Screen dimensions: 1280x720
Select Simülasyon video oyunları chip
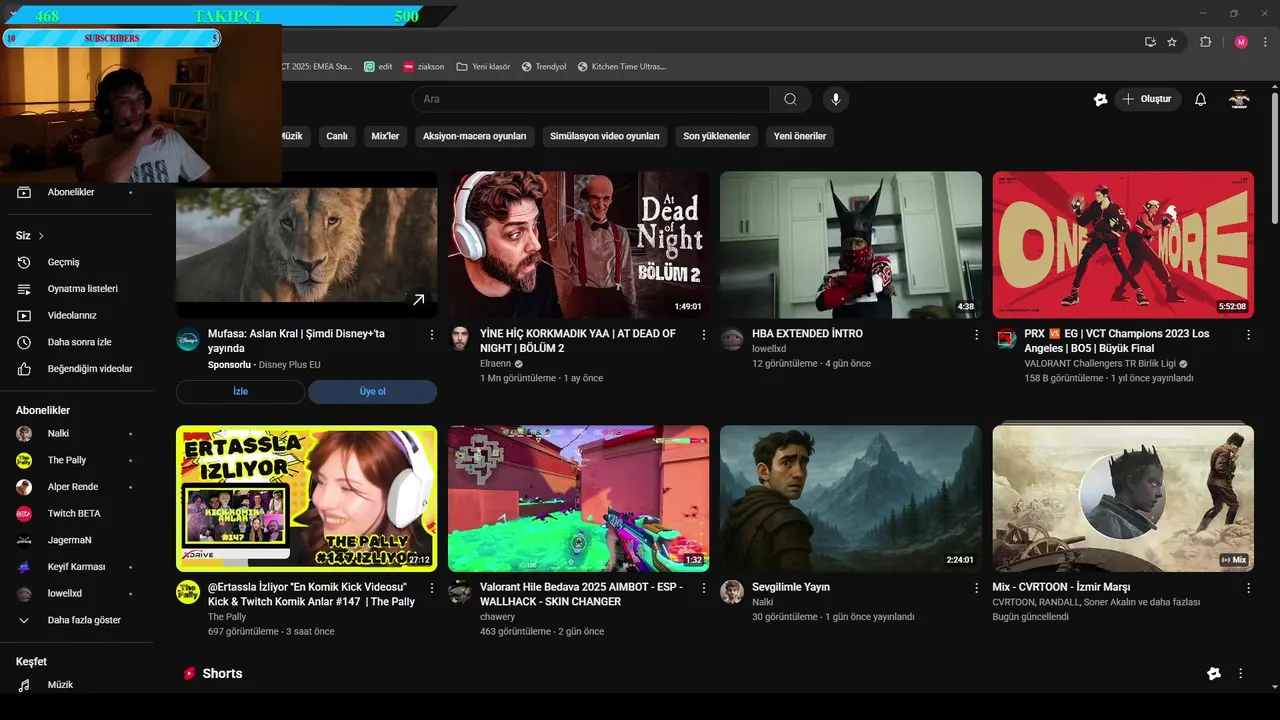click(604, 136)
